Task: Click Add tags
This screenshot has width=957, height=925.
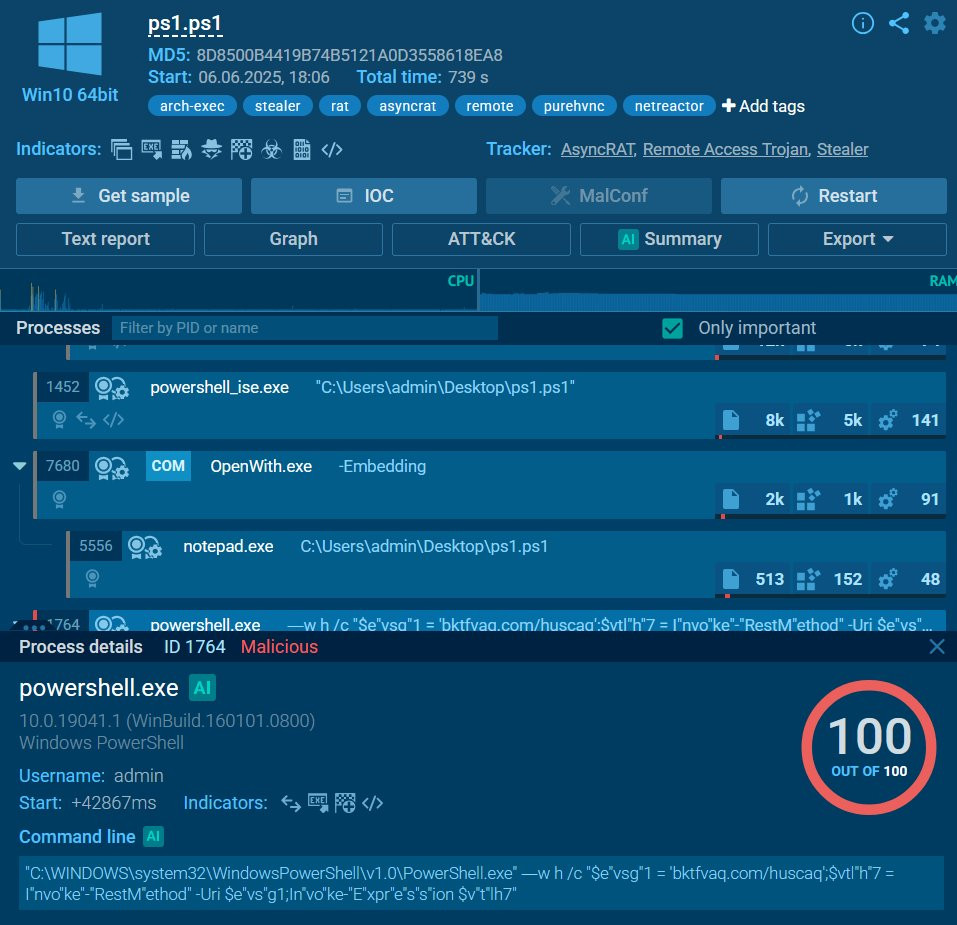Action: pyautogui.click(x=764, y=106)
